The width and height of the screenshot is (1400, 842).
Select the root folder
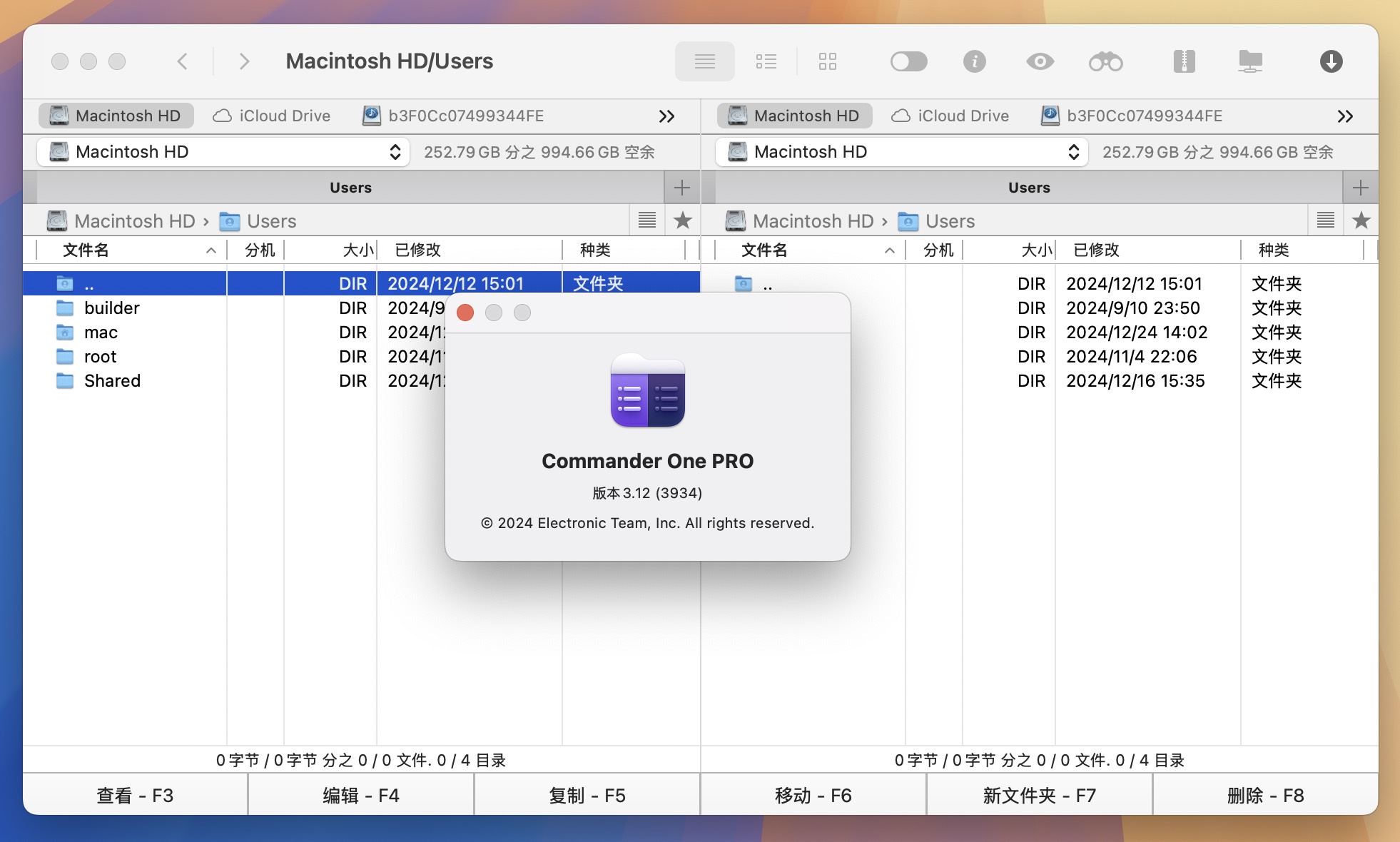coord(100,356)
